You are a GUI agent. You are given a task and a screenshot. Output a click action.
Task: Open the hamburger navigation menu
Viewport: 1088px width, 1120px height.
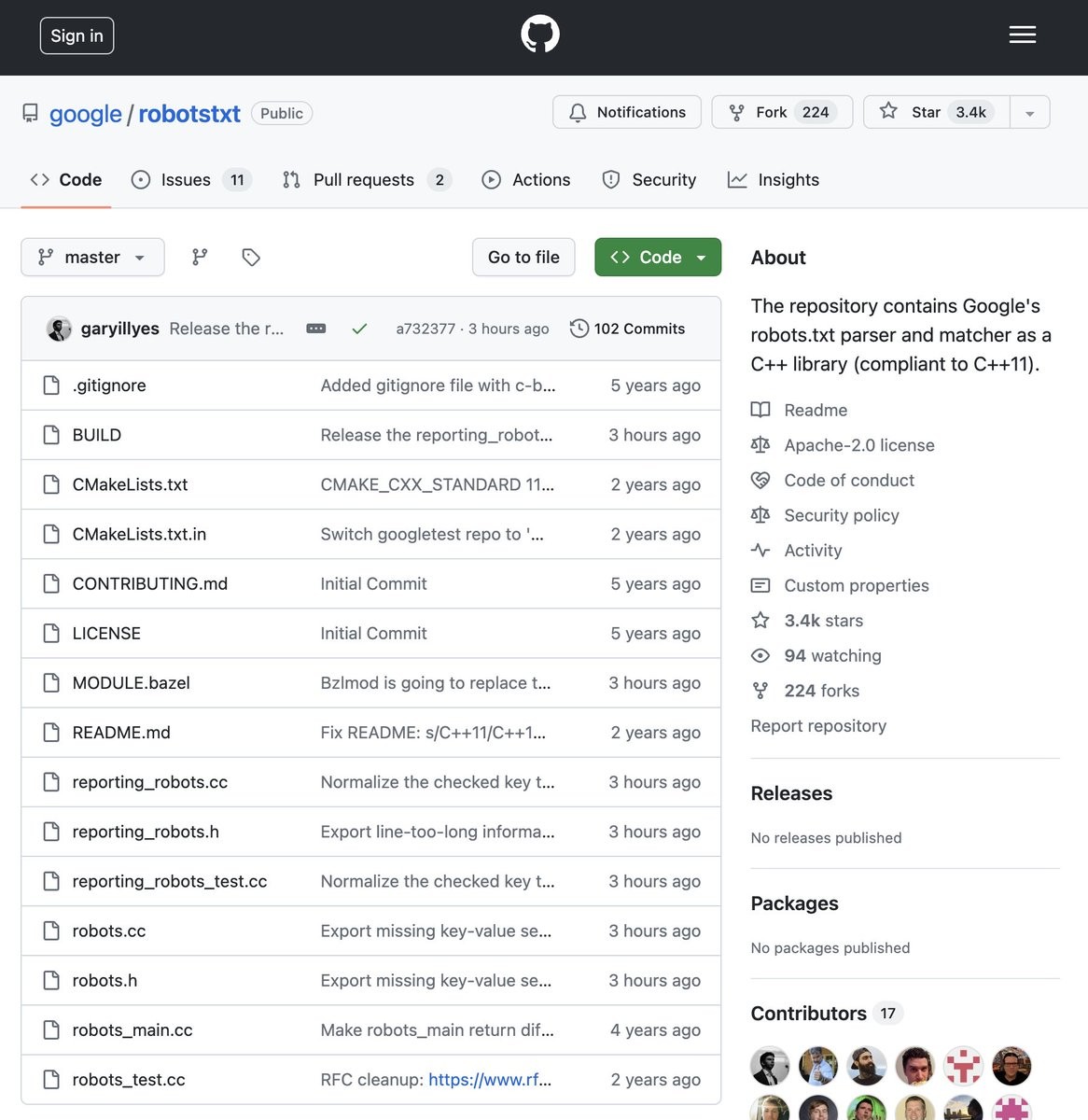[1023, 35]
